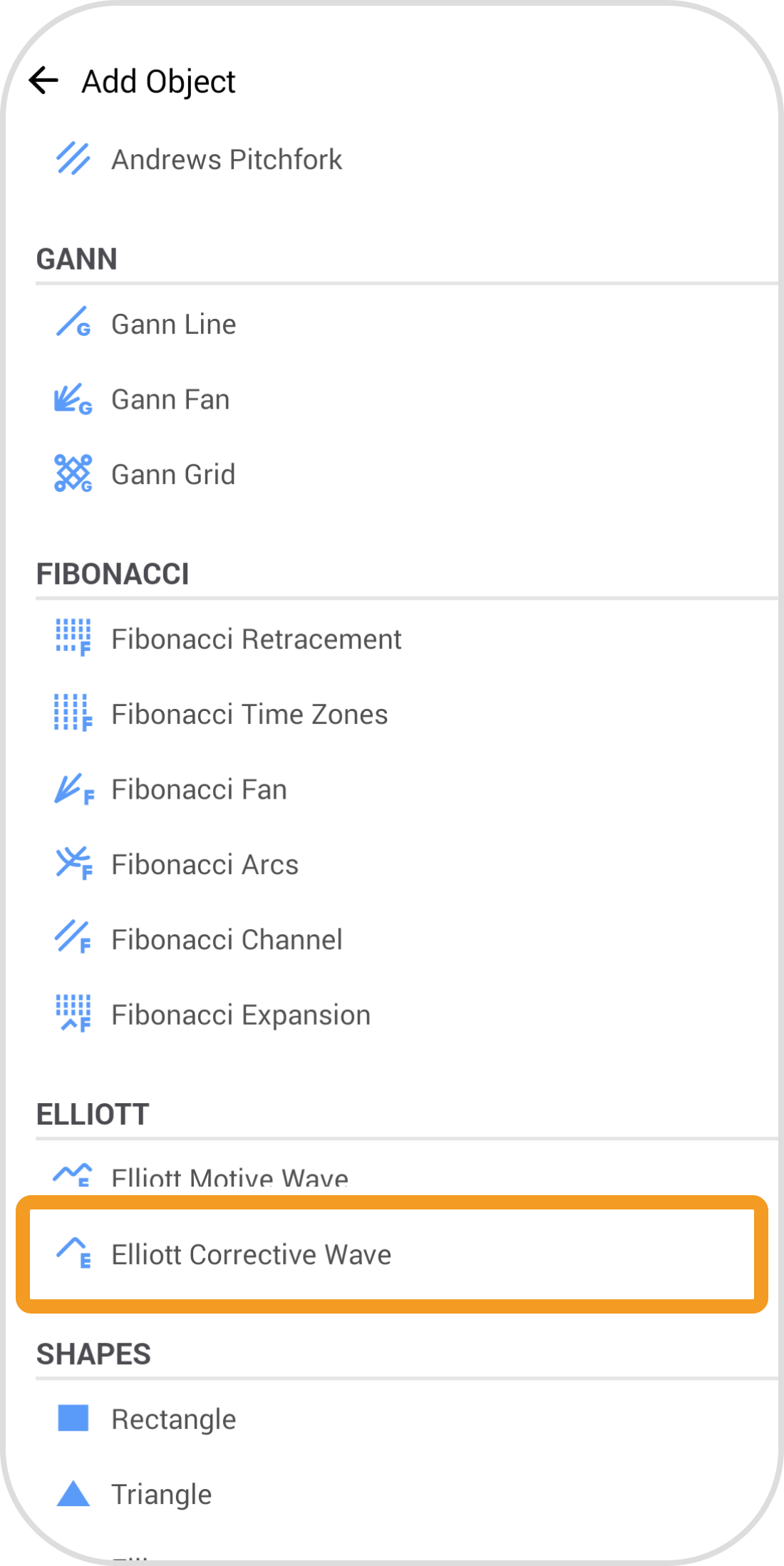Tap the Fibonacci Expansion label
The height and width of the screenshot is (1566, 784).
tap(241, 1015)
